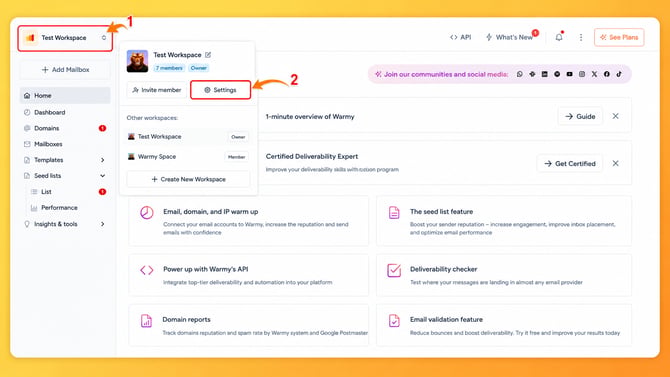670x377 pixels.
Task: Switch to Test Workspace in other workspaces
Action: tap(188, 137)
